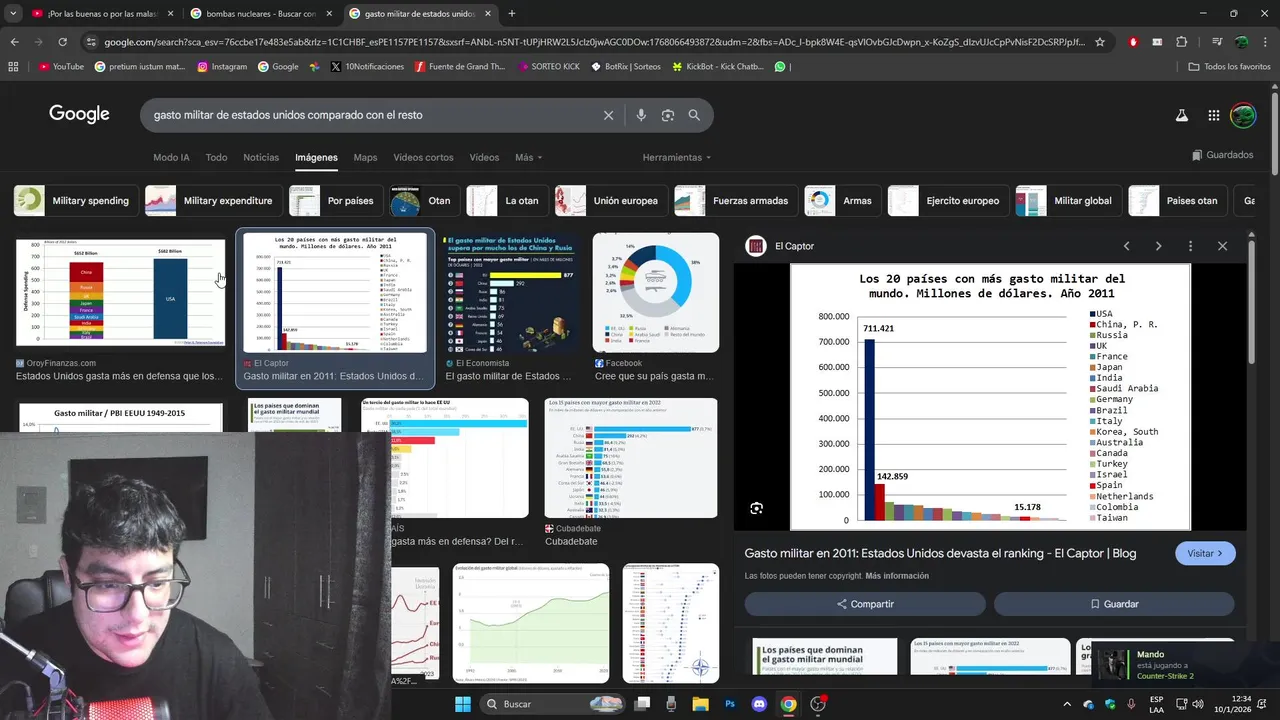Open the Windows Start menu
Screen dimensions: 1280x720
pos(463,704)
